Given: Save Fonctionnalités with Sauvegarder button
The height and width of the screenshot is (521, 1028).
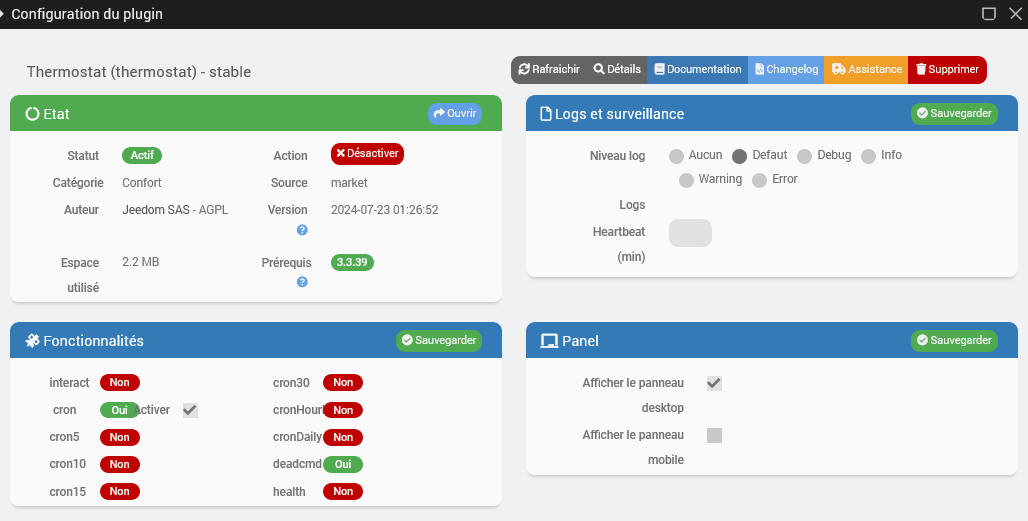Looking at the screenshot, I should pos(439,341).
